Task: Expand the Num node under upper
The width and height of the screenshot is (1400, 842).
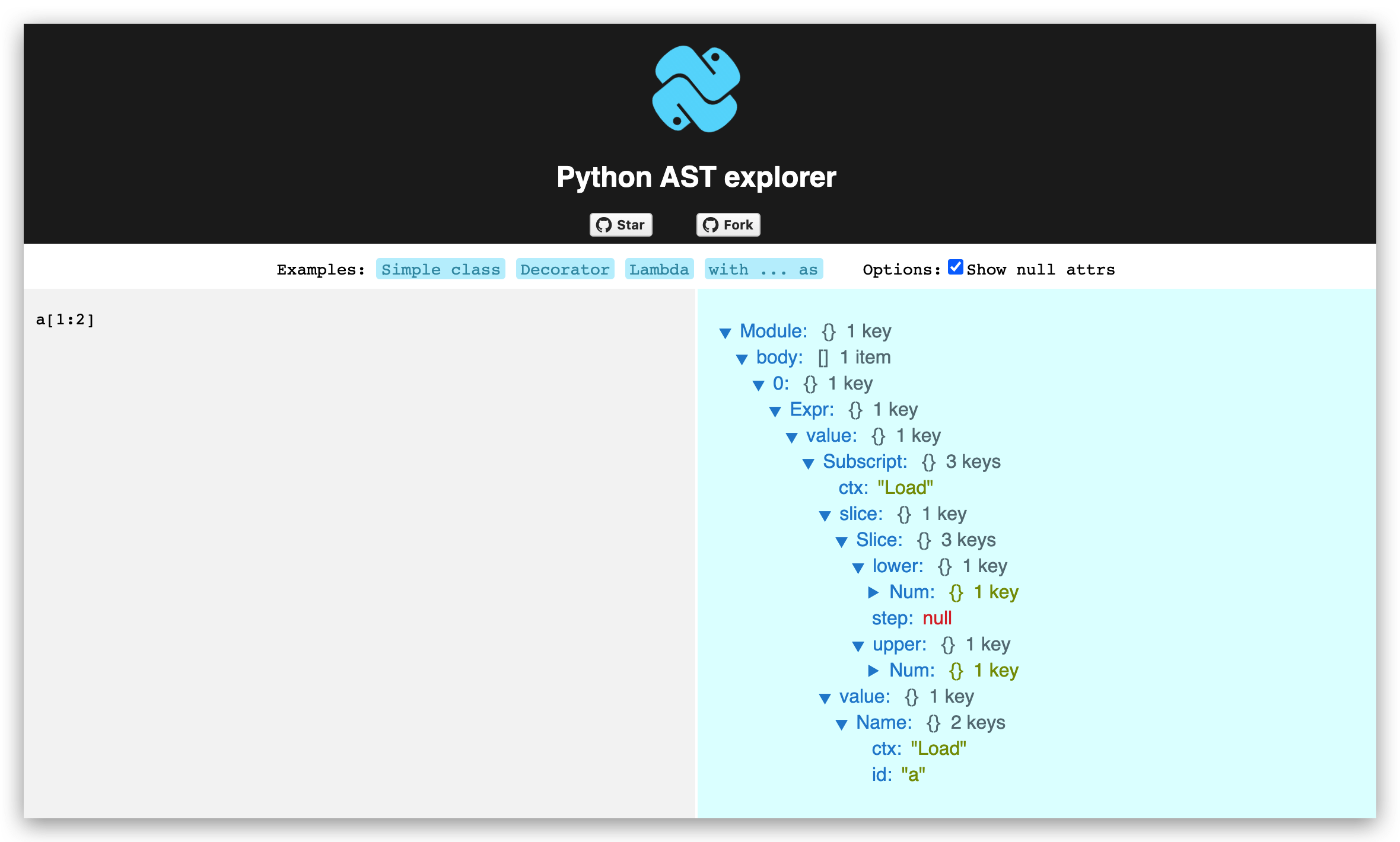Action: tap(873, 671)
